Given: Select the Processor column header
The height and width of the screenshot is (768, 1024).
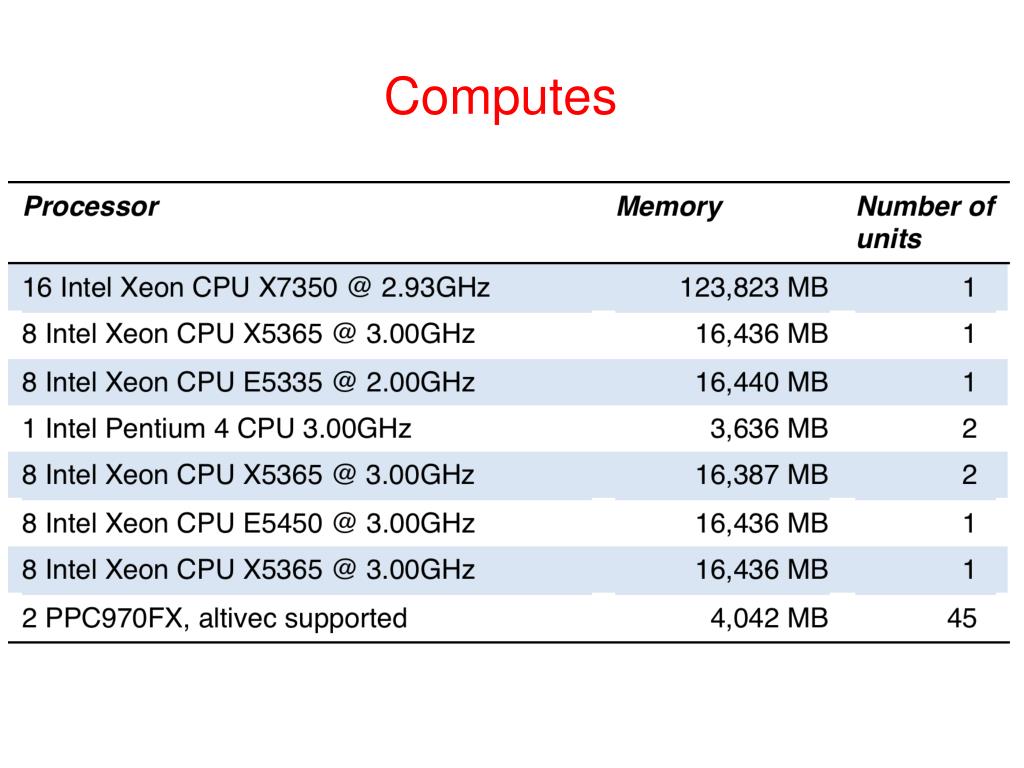Looking at the screenshot, I should 91,206.
